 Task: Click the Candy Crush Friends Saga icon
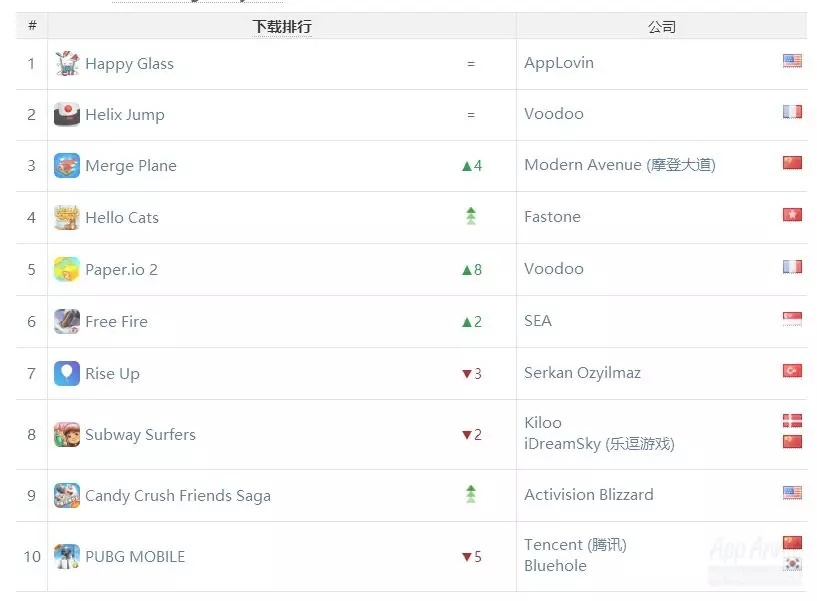click(x=67, y=495)
